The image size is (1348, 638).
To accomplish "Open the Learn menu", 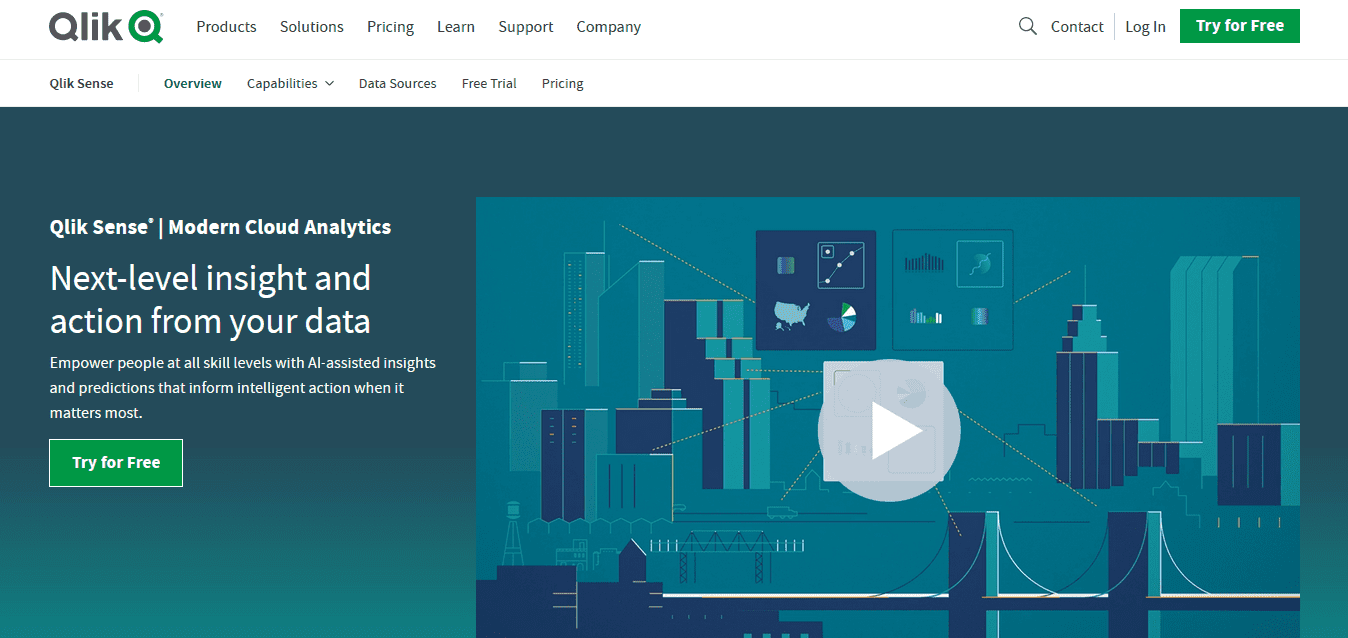I will pyautogui.click(x=456, y=27).
